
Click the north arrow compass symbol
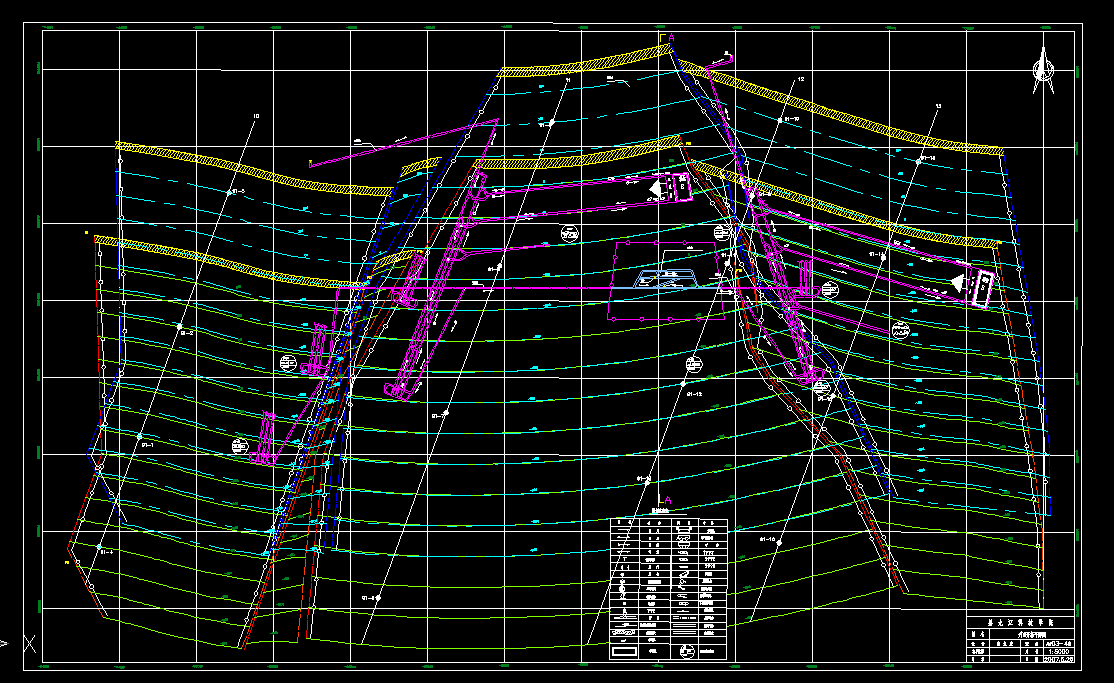1043,70
